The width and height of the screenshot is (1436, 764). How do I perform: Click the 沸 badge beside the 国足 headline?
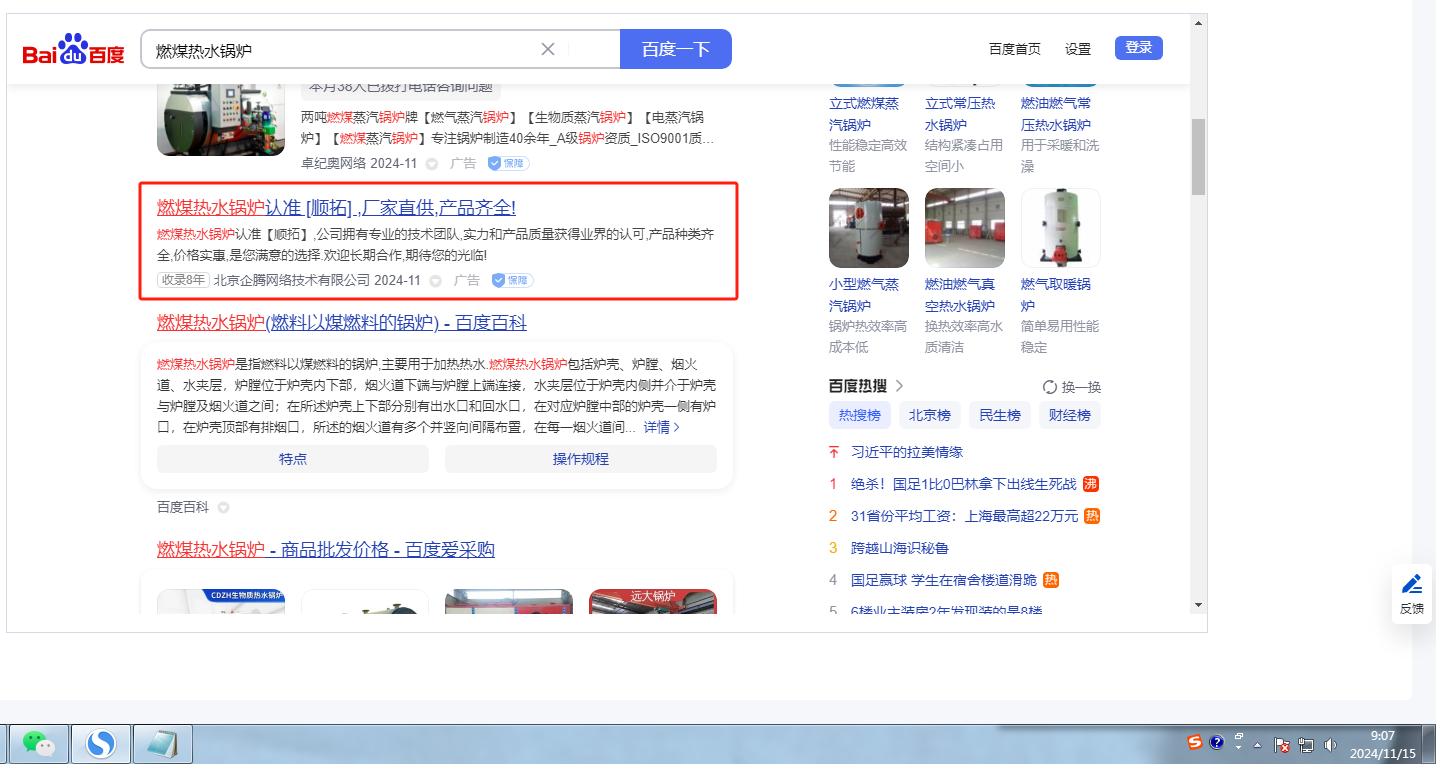(x=1091, y=484)
